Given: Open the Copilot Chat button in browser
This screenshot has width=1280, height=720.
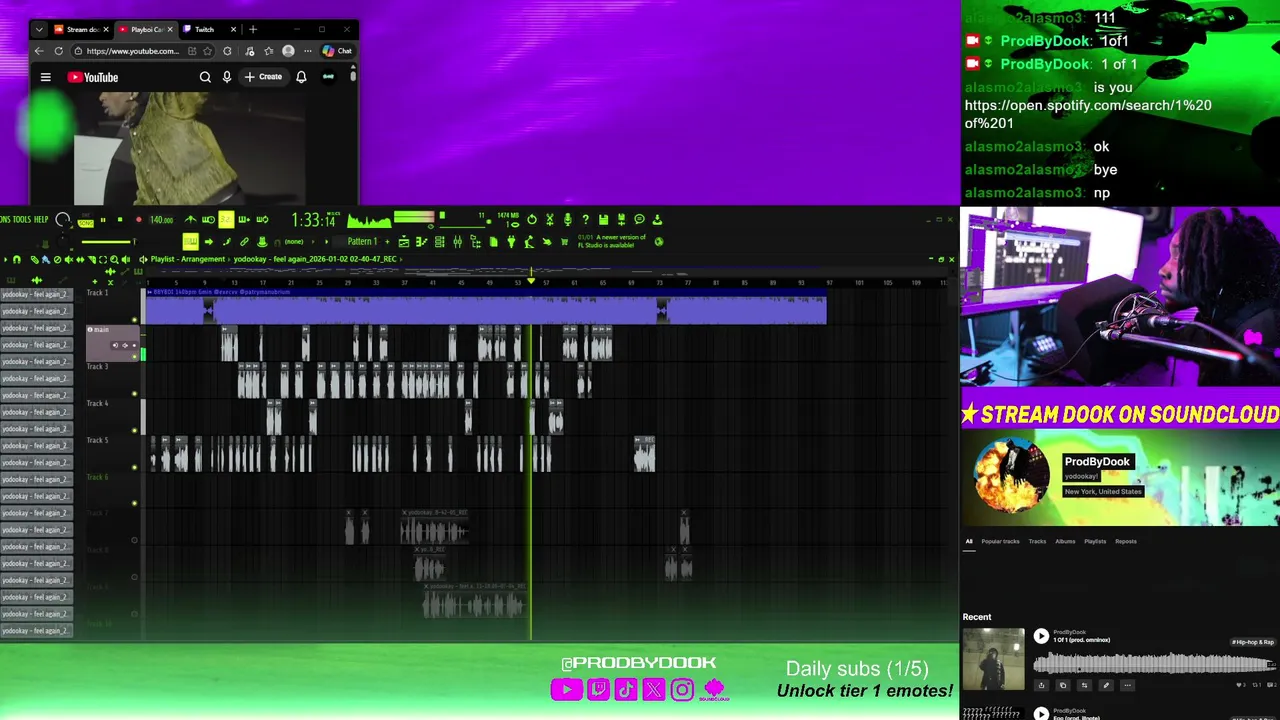Looking at the screenshot, I should coord(337,51).
